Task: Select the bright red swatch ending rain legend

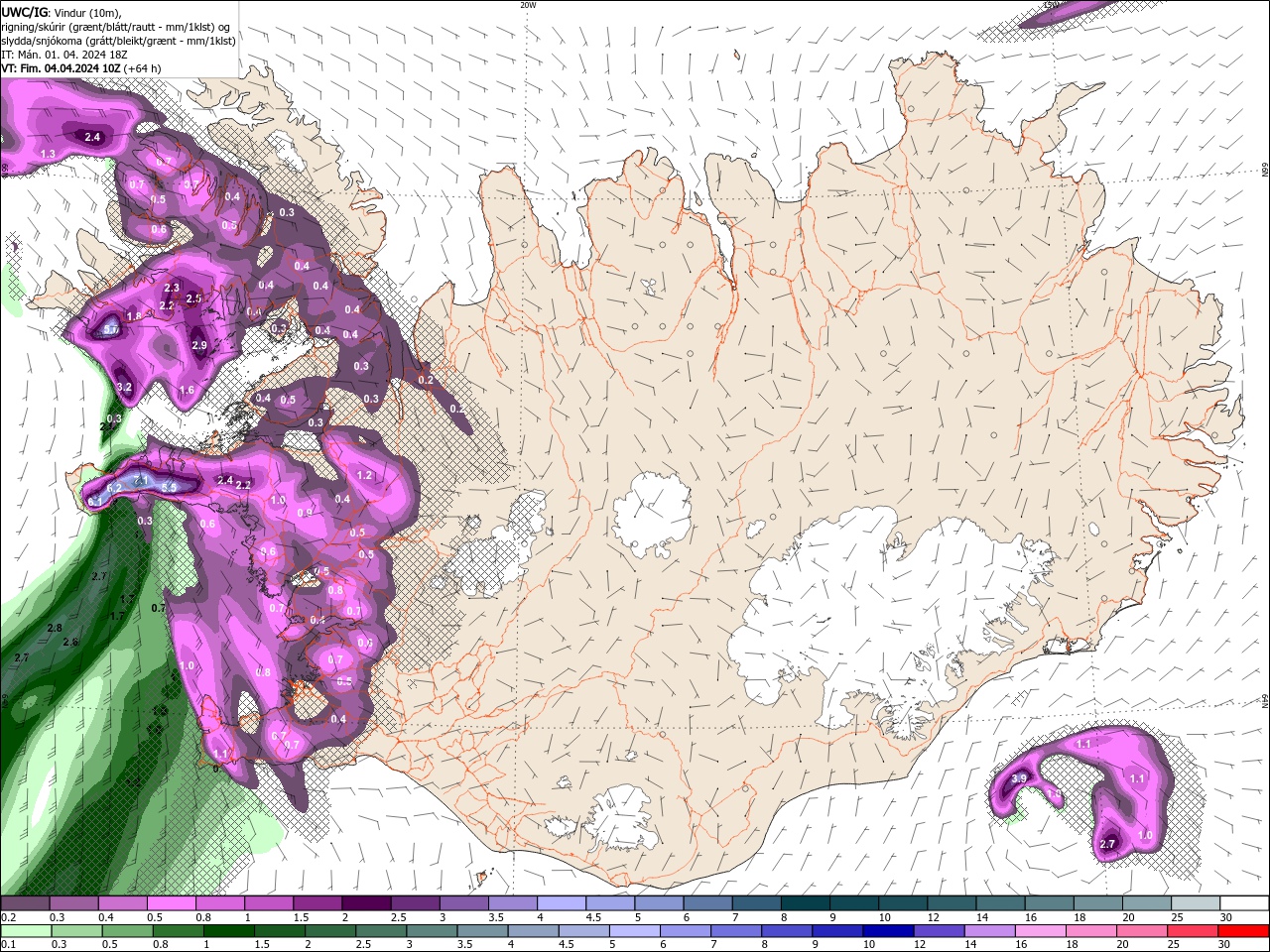Action: tap(1245, 931)
